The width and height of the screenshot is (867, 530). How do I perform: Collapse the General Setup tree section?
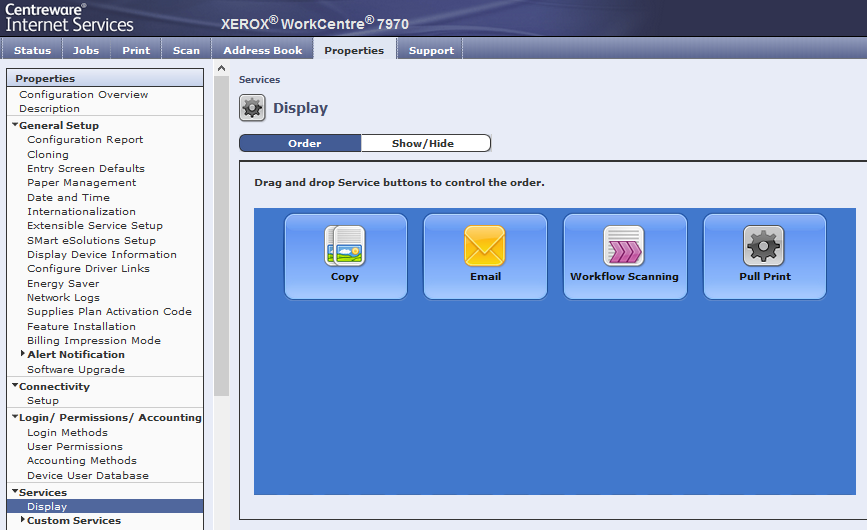pos(15,126)
